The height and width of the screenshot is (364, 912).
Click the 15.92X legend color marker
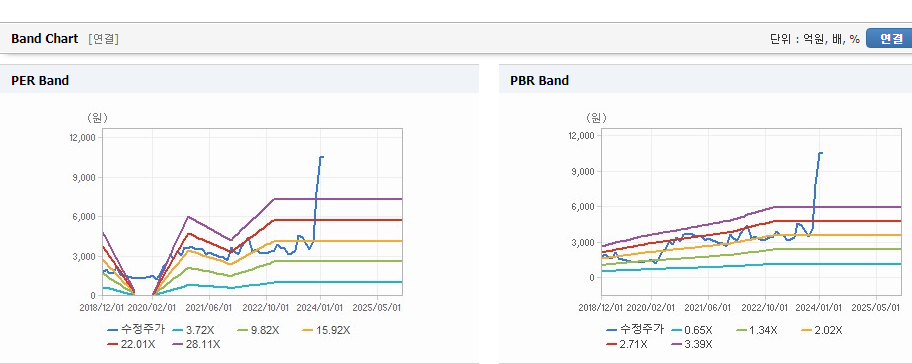(x=308, y=330)
